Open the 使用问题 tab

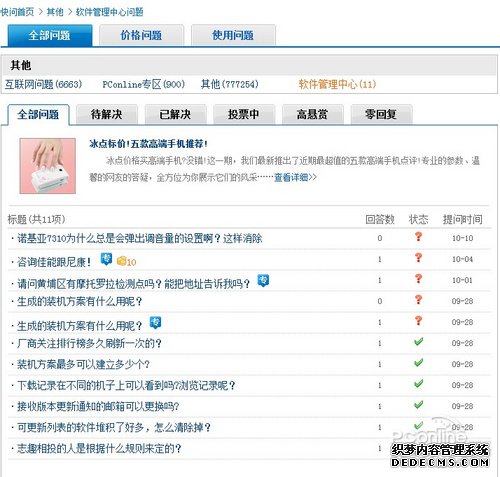pyautogui.click(x=233, y=35)
